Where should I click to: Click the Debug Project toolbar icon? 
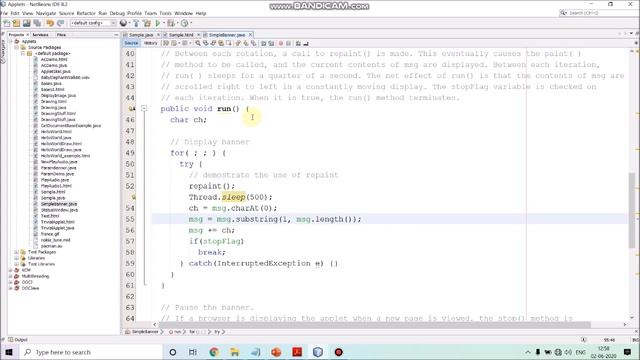click(x=171, y=23)
